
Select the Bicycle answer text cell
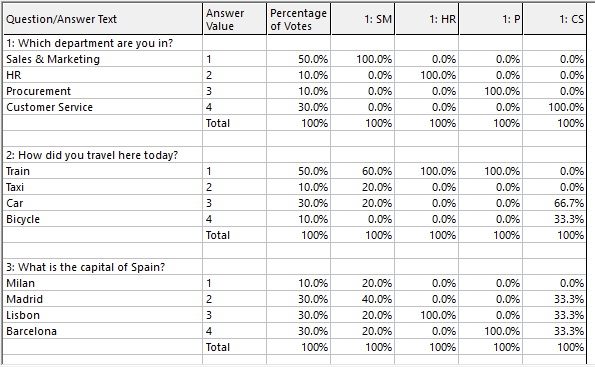102,219
